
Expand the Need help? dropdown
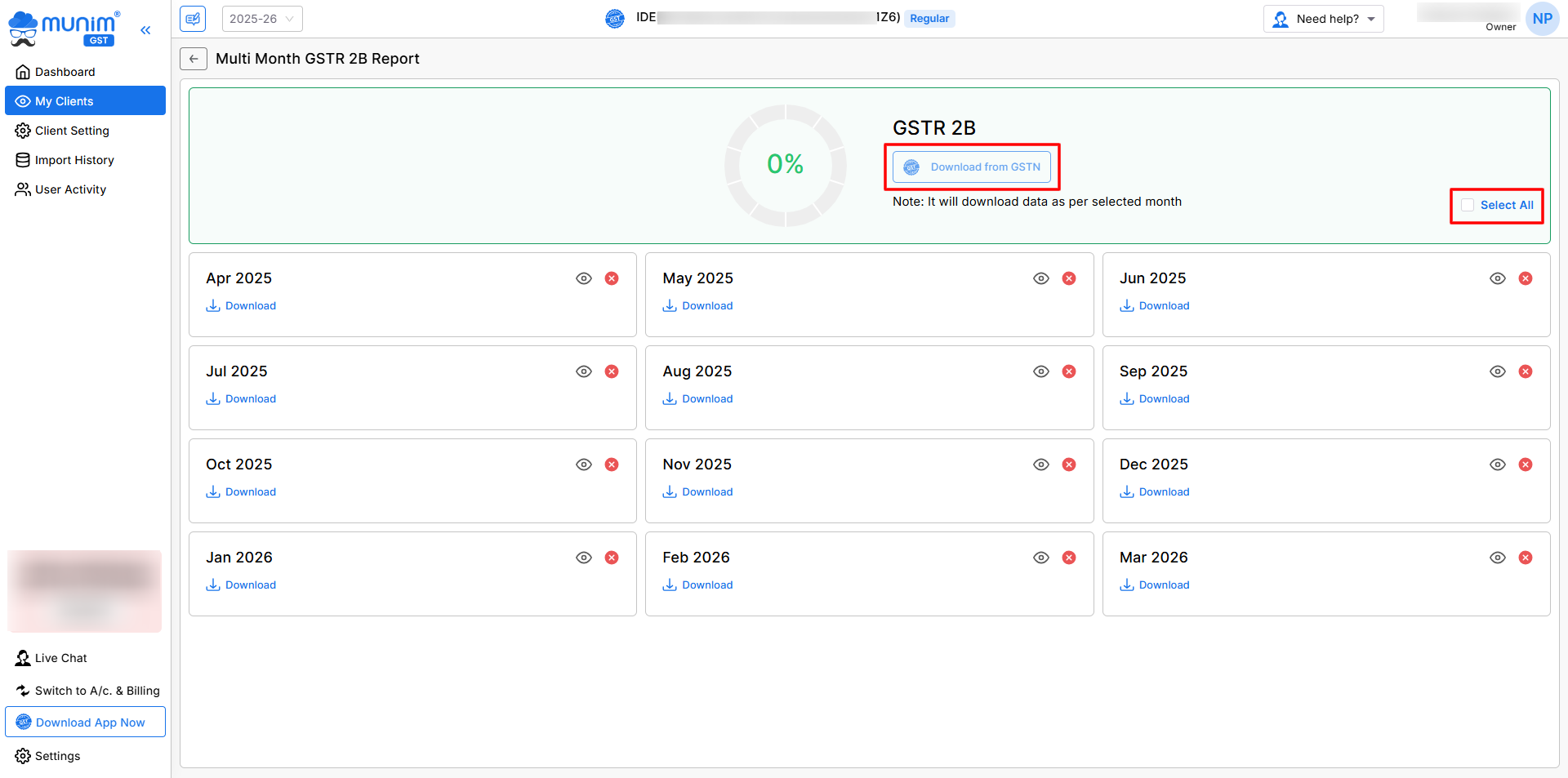click(1323, 19)
